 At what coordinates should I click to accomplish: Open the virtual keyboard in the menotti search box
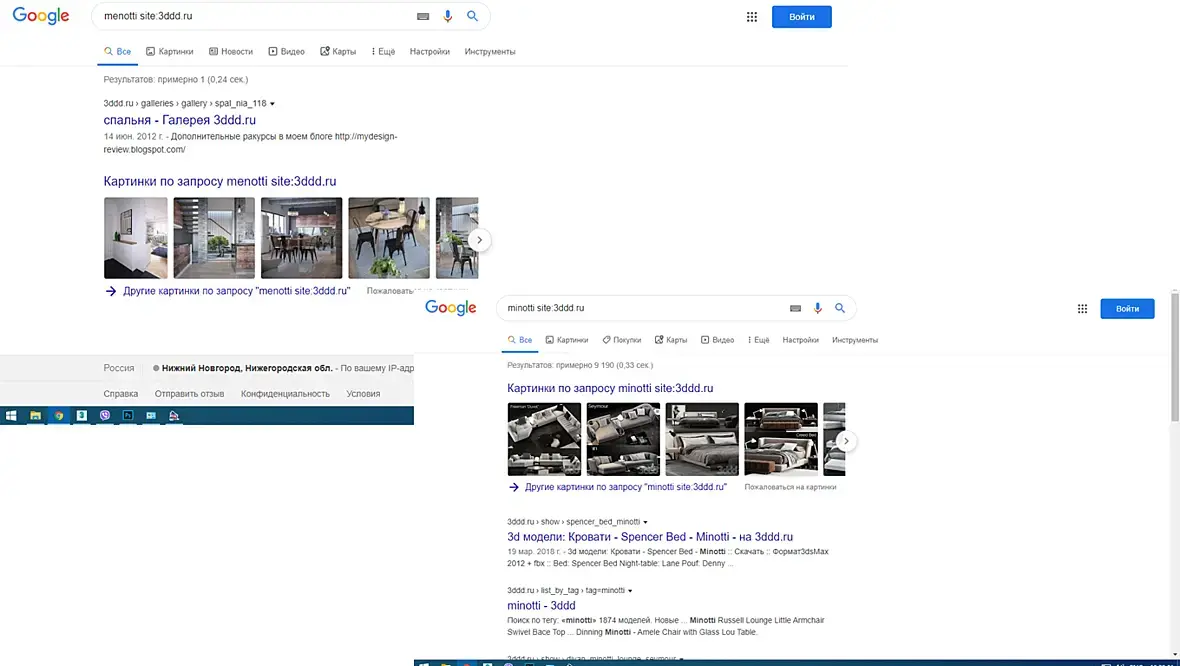click(423, 16)
